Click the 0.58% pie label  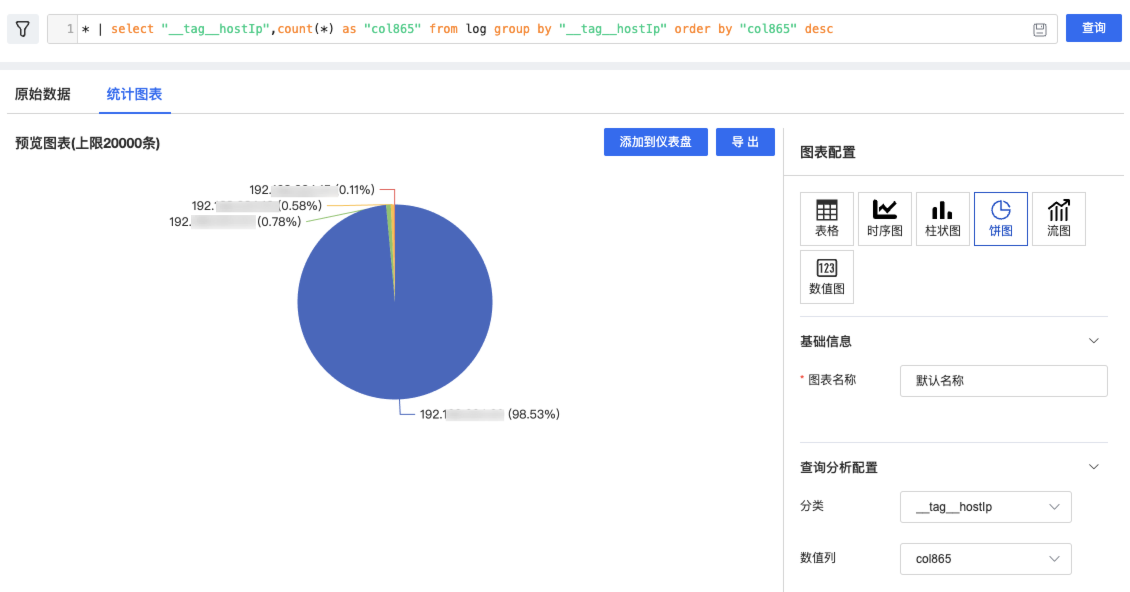[257, 206]
